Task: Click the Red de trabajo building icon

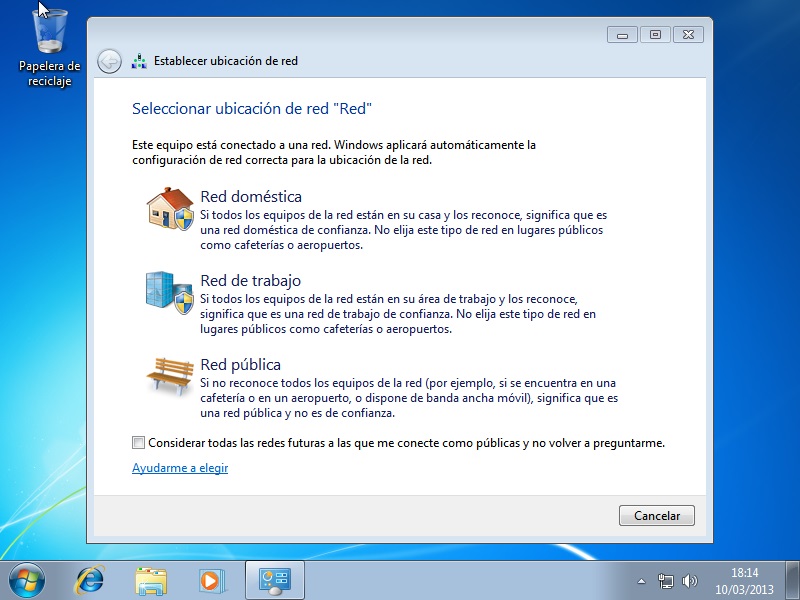Action: pos(170,292)
